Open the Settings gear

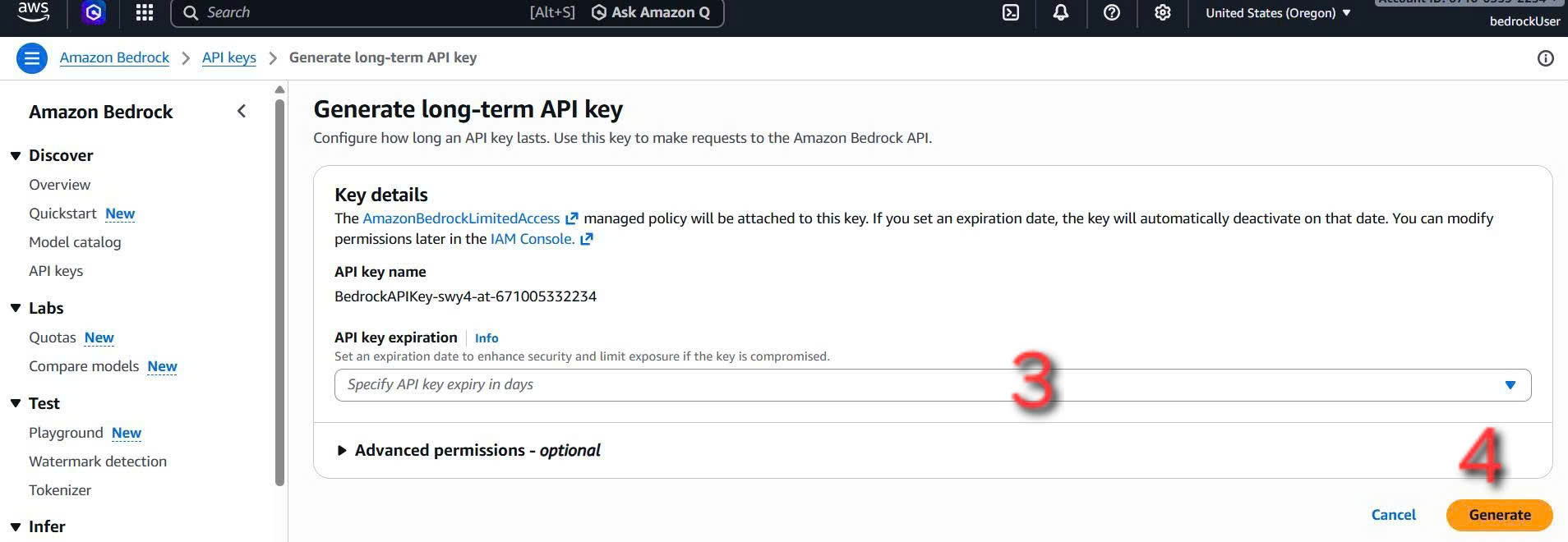[1162, 12]
